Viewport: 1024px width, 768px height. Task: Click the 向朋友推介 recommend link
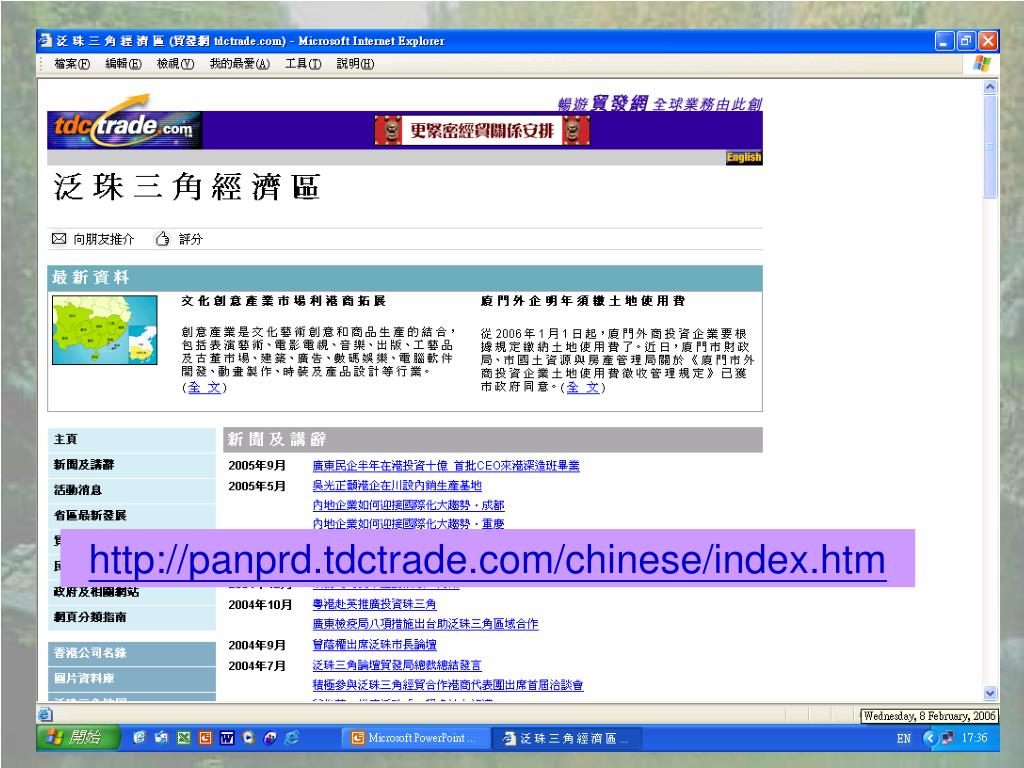pos(103,239)
